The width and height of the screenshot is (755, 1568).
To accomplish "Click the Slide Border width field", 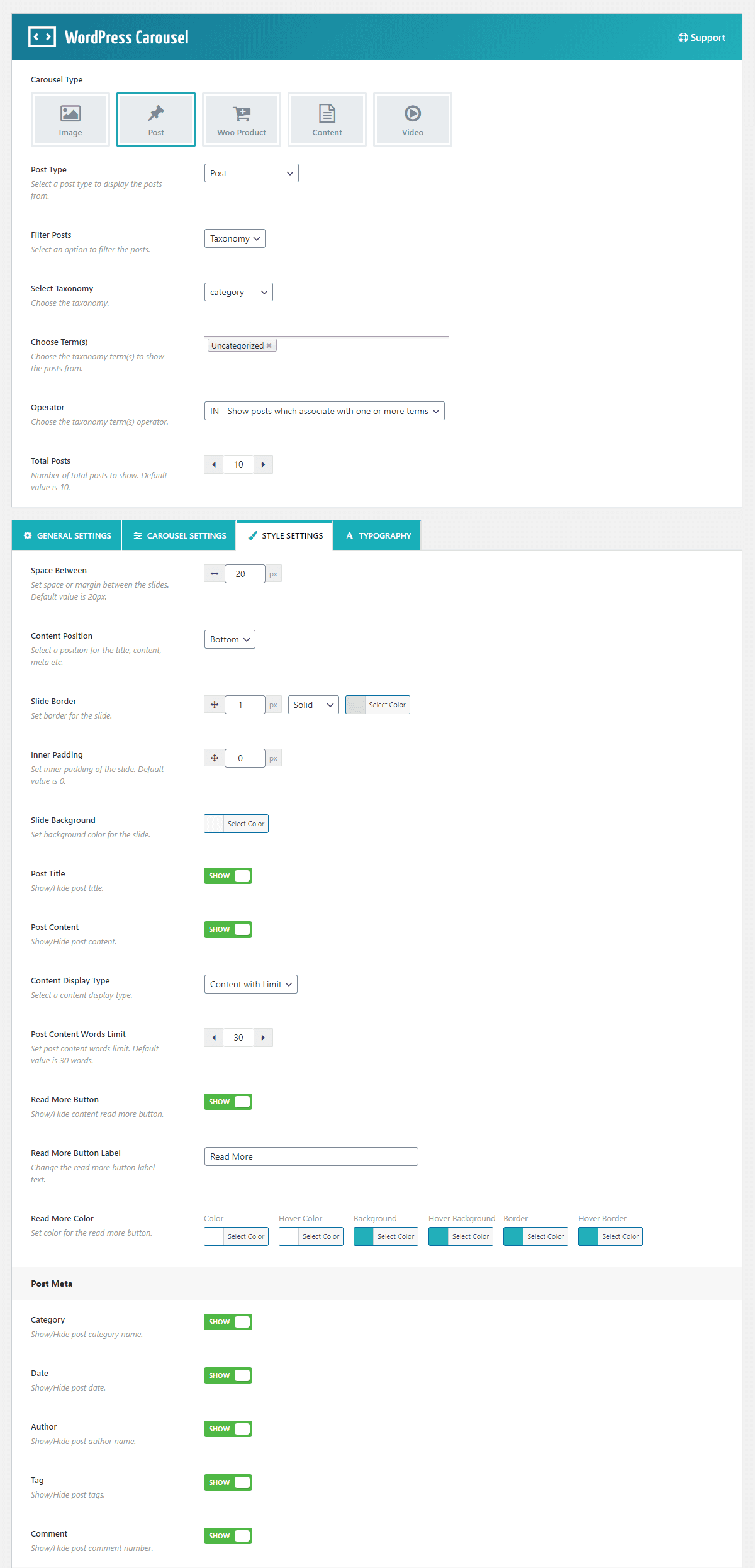I will tap(245, 705).
